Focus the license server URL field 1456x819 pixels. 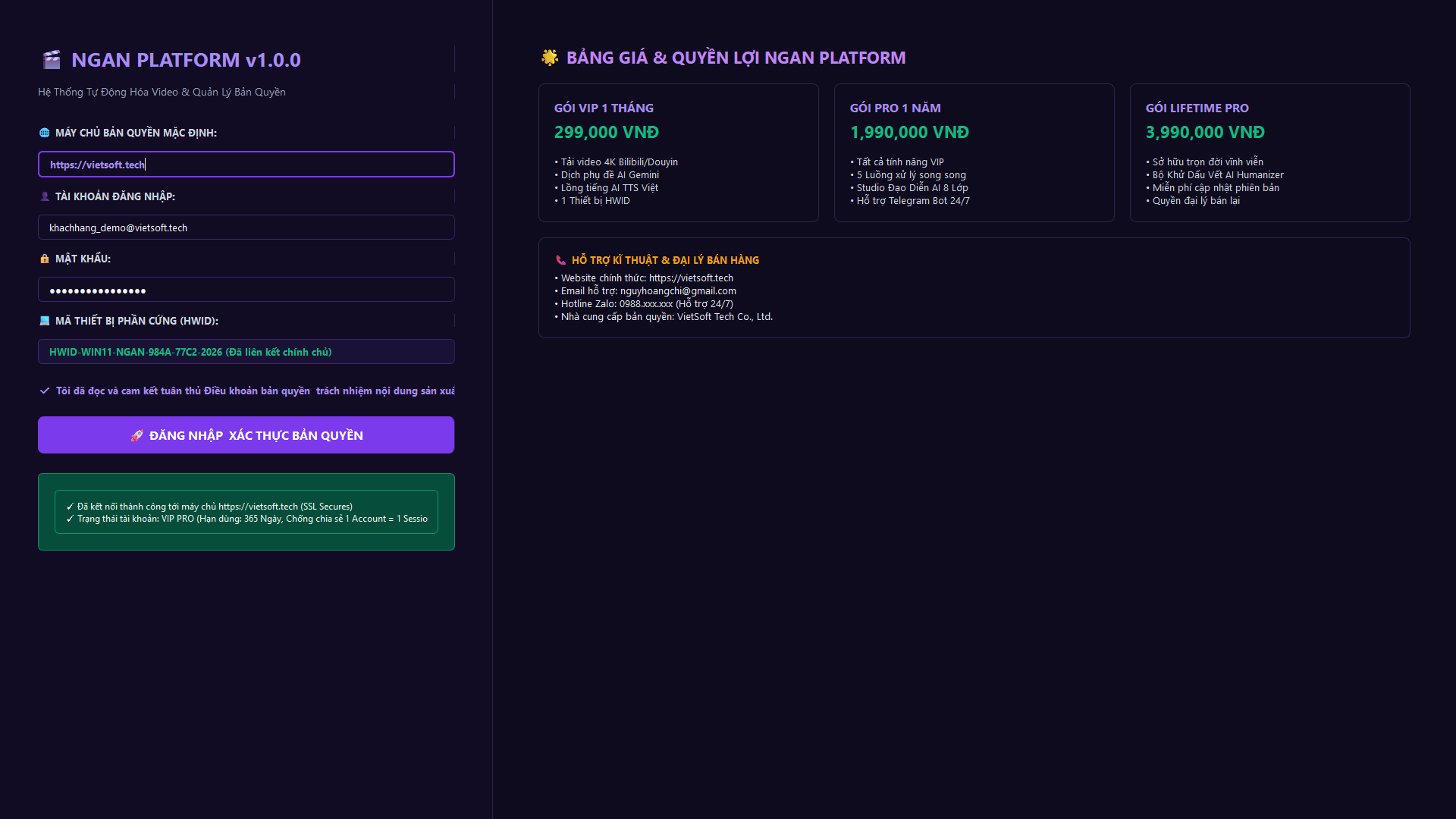coord(246,165)
